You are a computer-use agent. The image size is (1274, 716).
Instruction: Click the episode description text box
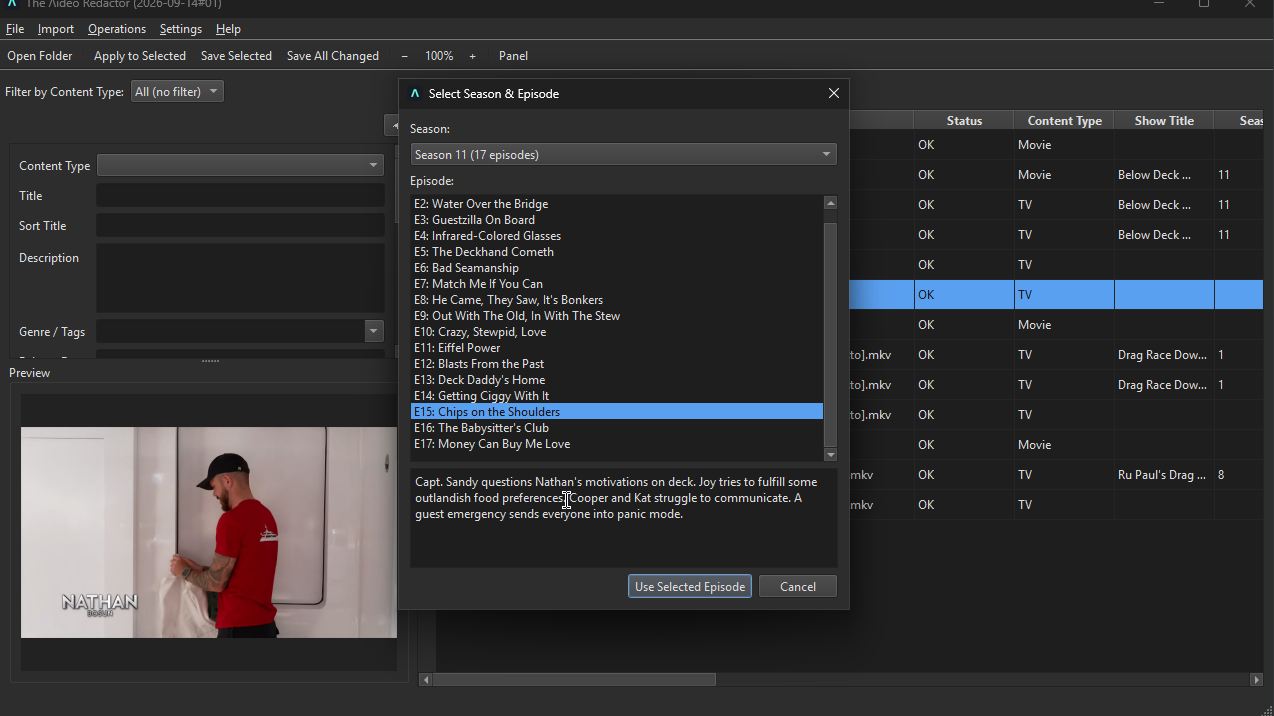pyautogui.click(x=623, y=517)
